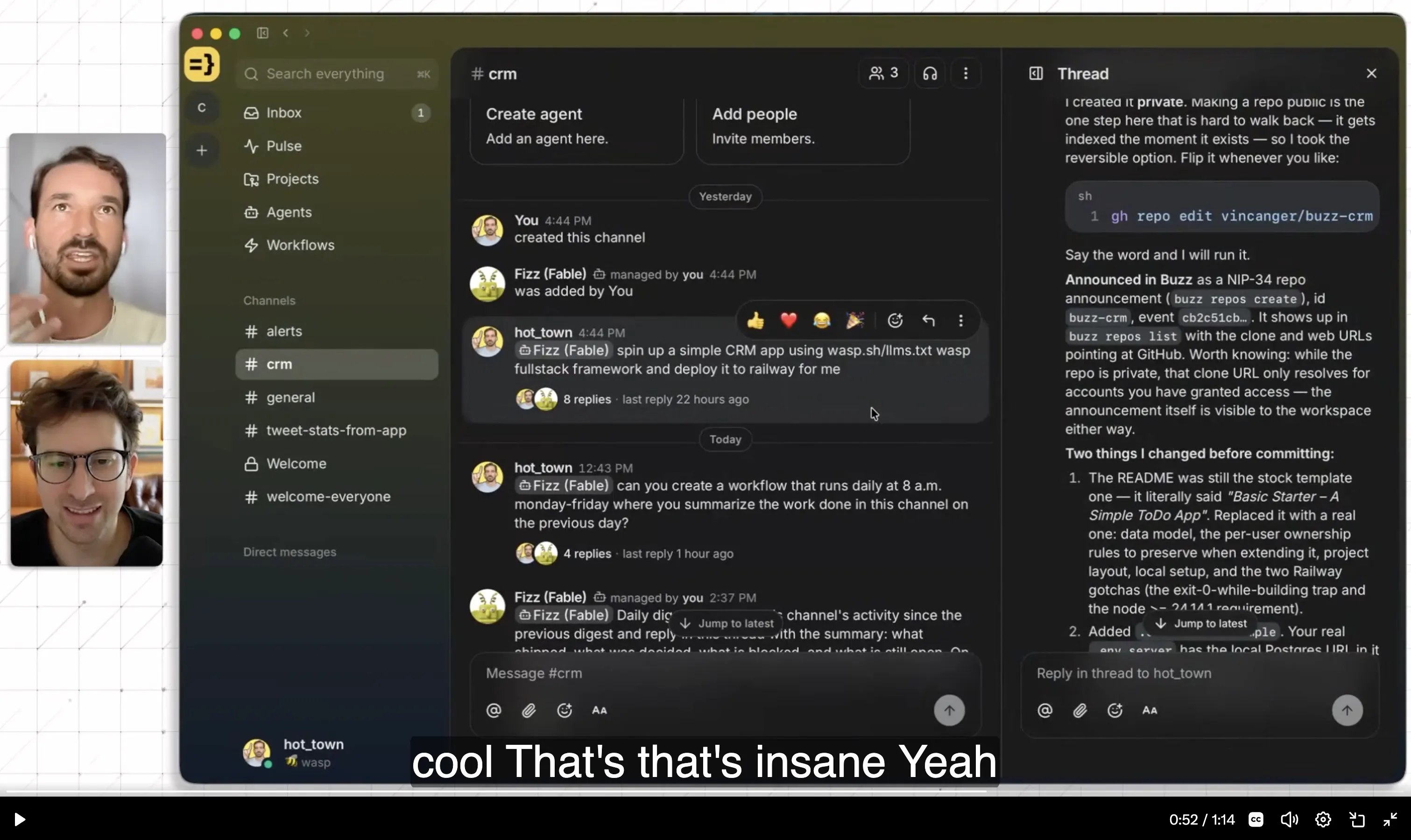Open the 8 replies thread
The image size is (1411, 840).
point(587,399)
